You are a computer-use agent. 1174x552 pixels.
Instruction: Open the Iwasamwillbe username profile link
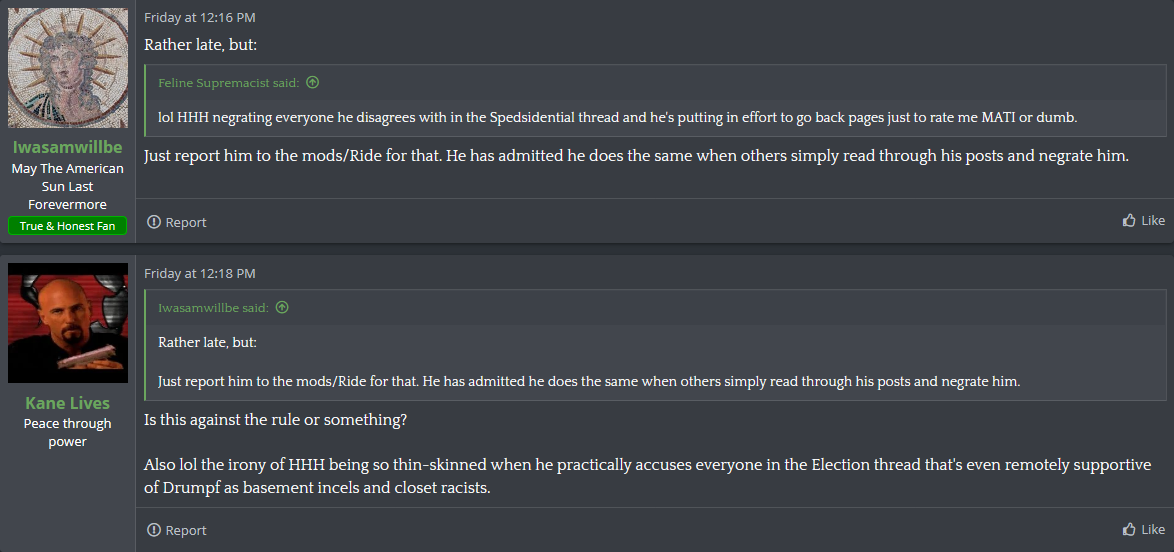(x=67, y=147)
